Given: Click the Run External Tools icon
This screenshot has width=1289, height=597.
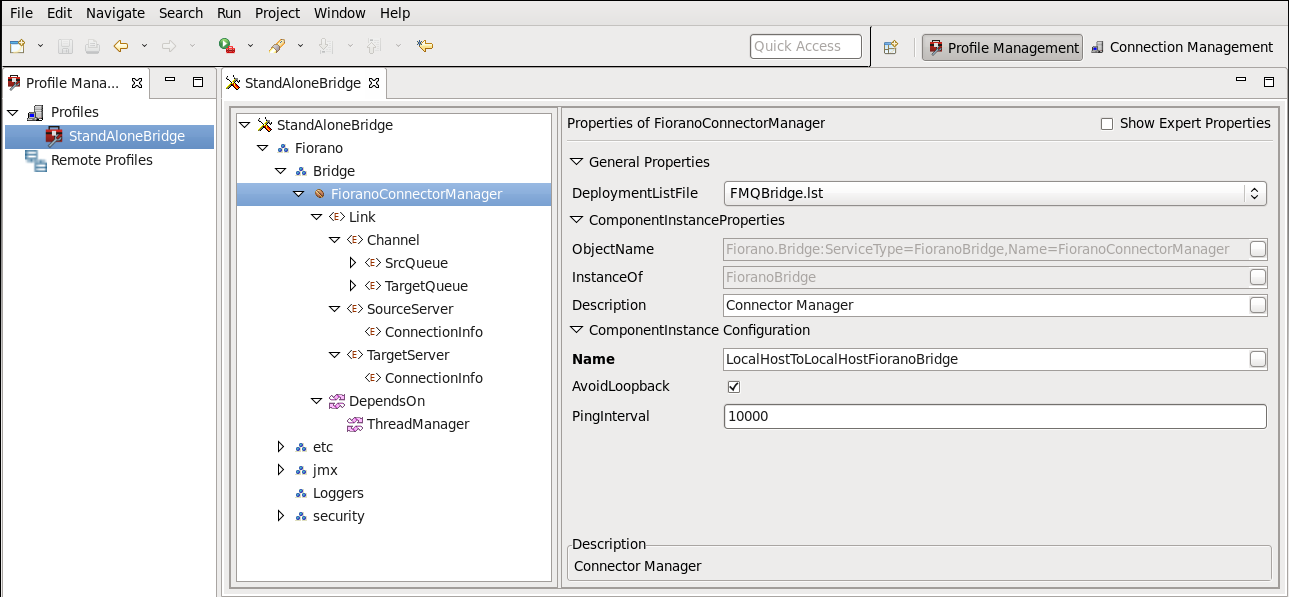Looking at the screenshot, I should pyautogui.click(x=227, y=46).
